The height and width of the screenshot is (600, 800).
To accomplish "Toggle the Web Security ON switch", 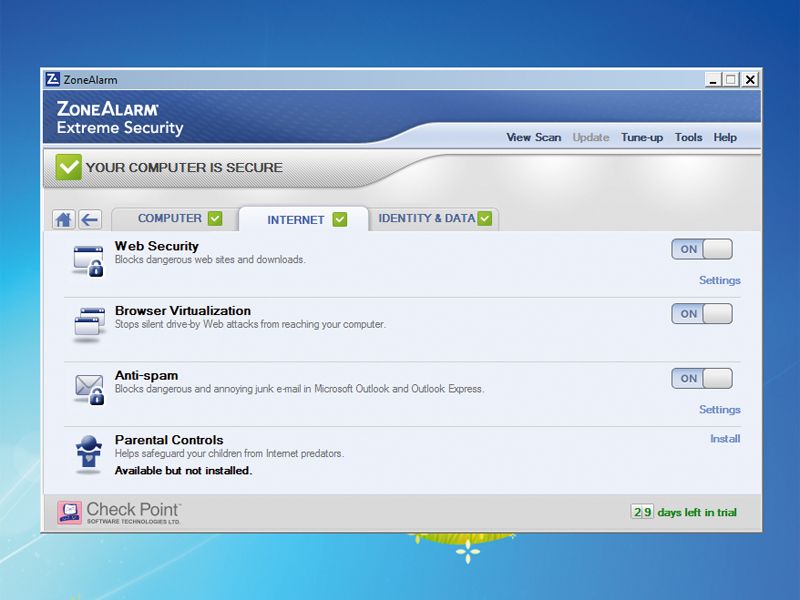I will [702, 249].
